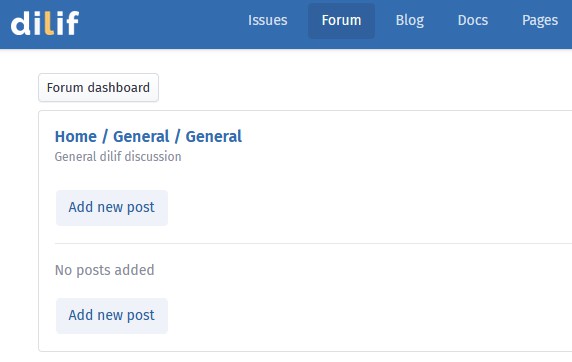Open the Docs navigation link
This screenshot has height=362, width=572.
point(473,20)
